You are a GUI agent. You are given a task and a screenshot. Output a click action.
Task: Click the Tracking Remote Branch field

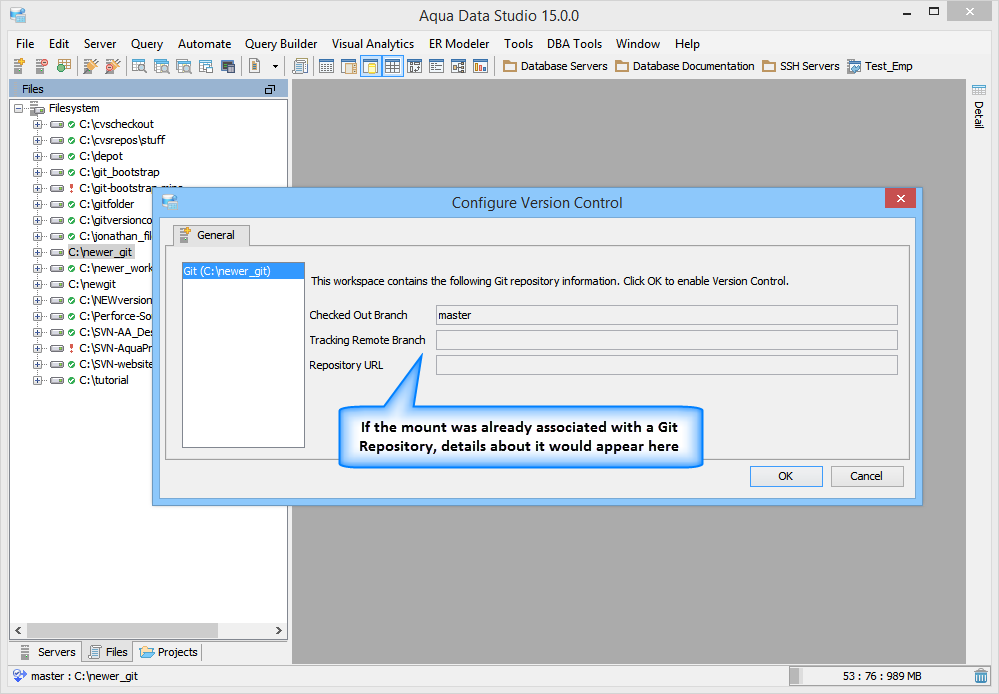666,340
